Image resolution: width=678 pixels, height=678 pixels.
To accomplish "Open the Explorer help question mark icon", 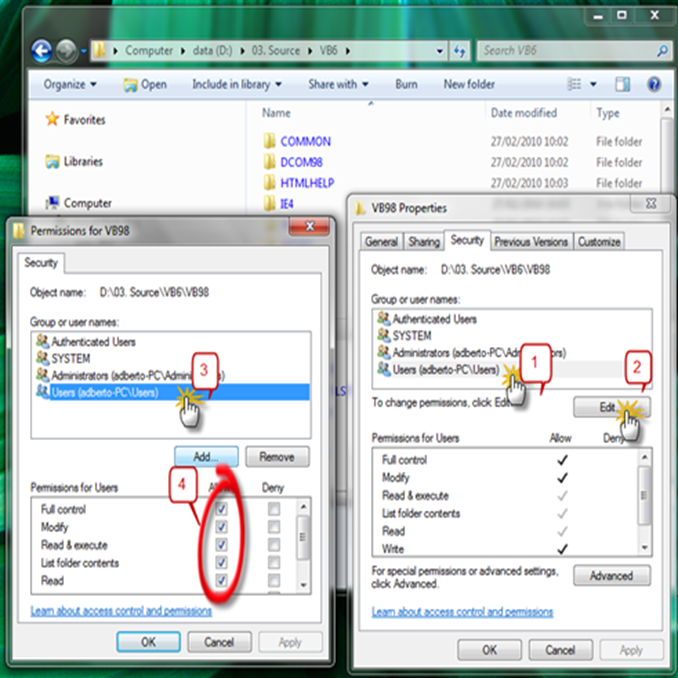I will point(654,84).
